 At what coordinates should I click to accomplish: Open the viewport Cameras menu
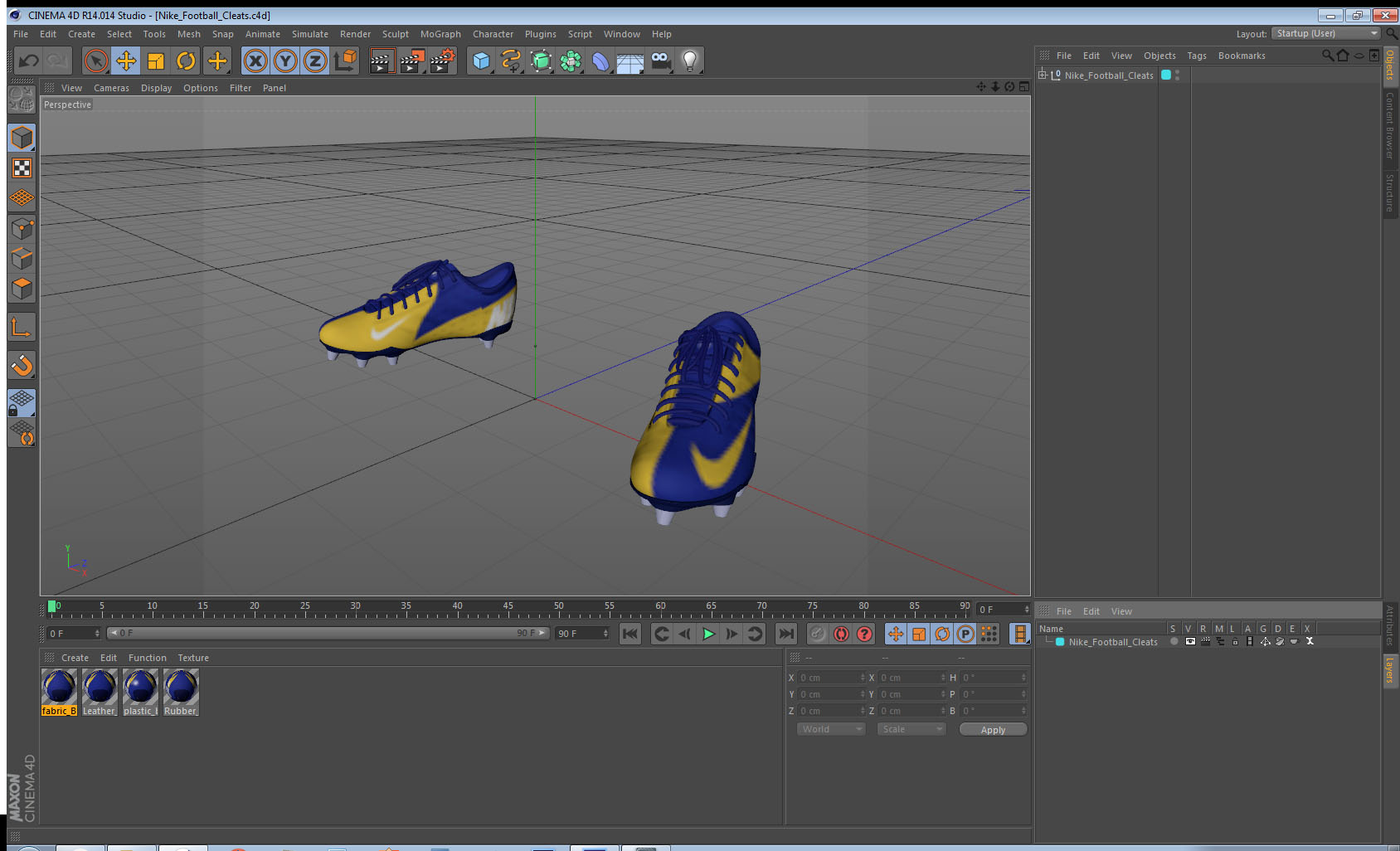coord(111,88)
